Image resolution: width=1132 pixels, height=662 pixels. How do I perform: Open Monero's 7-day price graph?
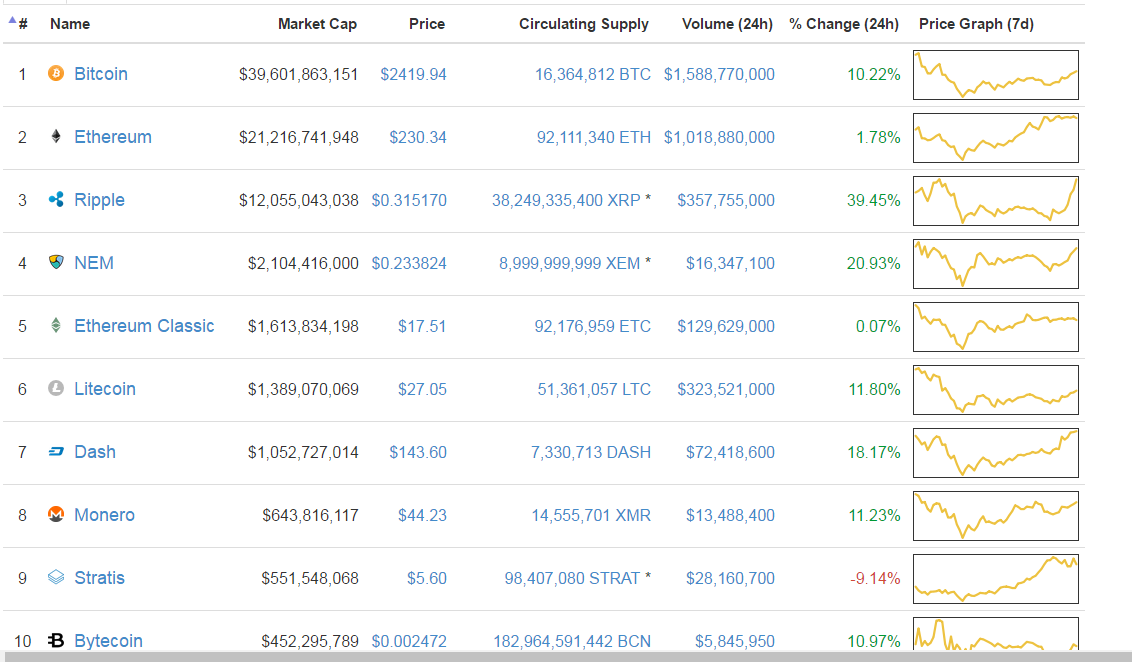tap(996, 515)
